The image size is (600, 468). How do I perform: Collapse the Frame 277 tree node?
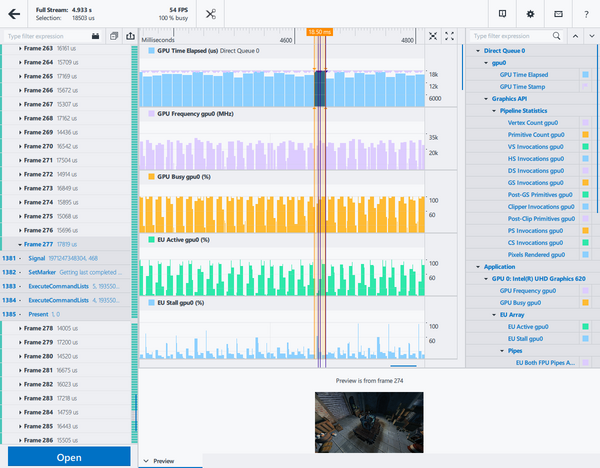click(21, 243)
